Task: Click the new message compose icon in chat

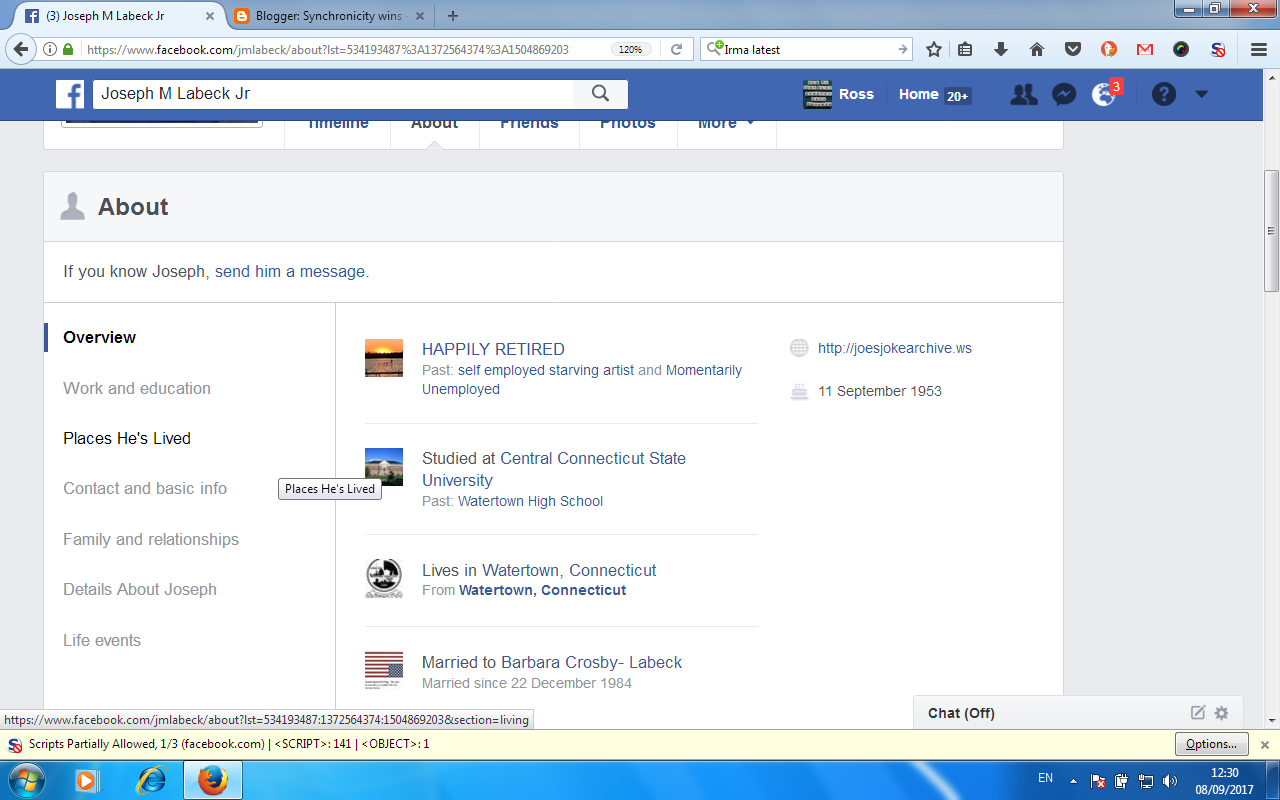Action: click(1198, 713)
